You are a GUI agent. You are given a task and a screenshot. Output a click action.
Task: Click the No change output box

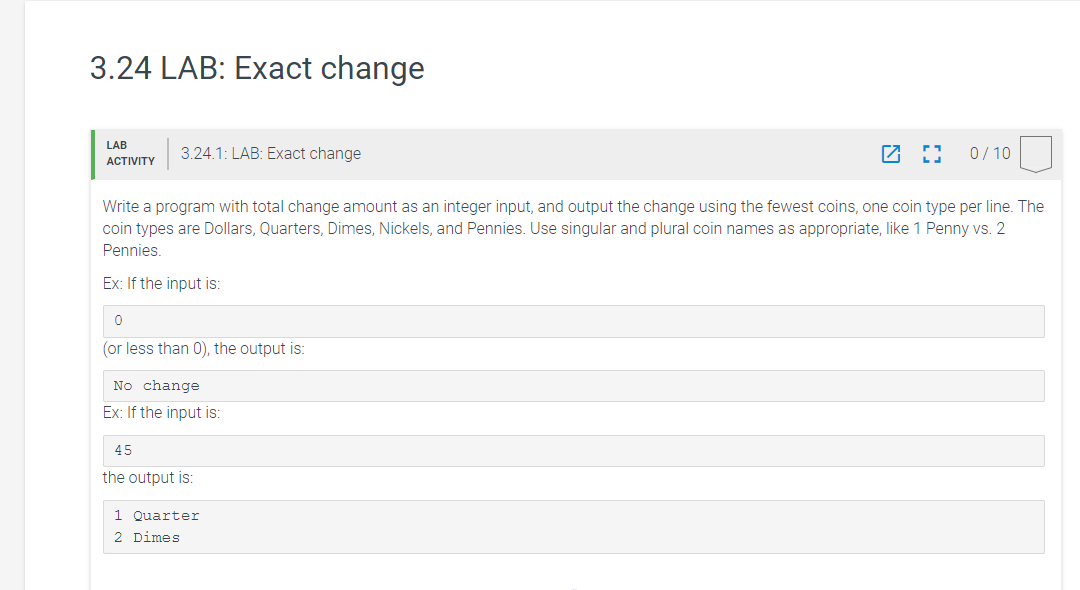(573, 386)
